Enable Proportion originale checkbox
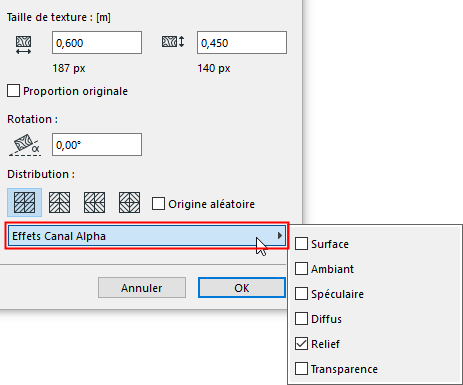Screen dimensions: 463x385 [13, 91]
